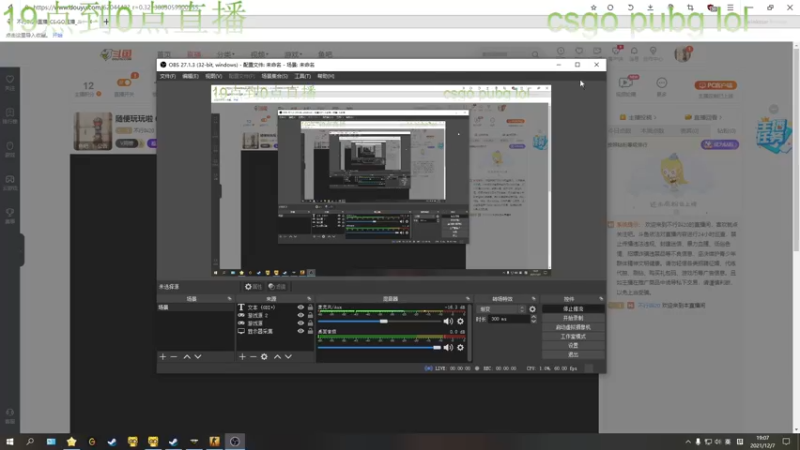
Task: Open the 视图(V) menu in OBS
Action: point(214,76)
